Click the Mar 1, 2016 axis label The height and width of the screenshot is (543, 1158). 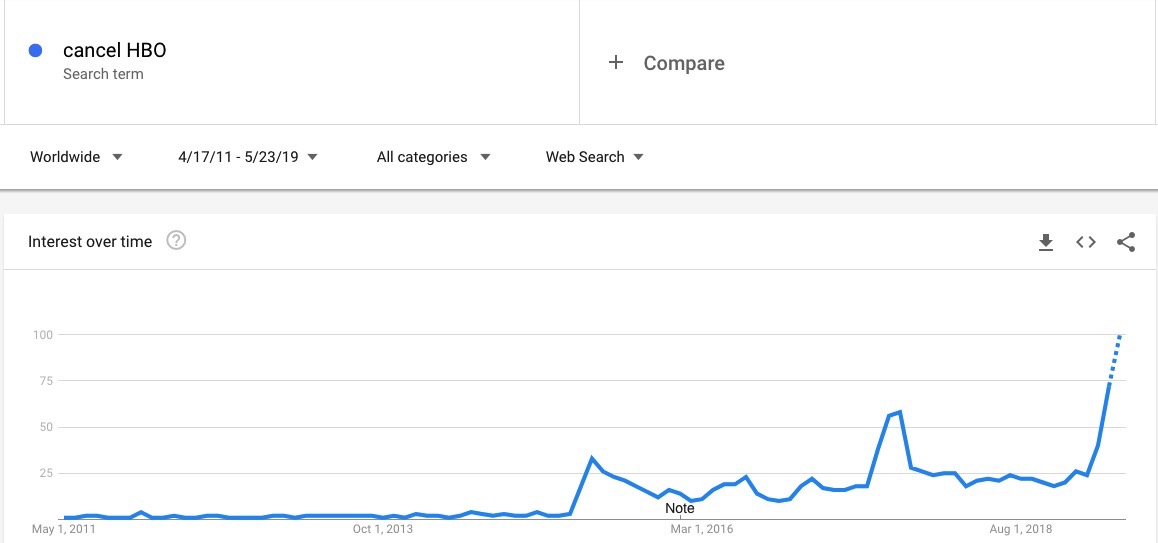click(702, 529)
